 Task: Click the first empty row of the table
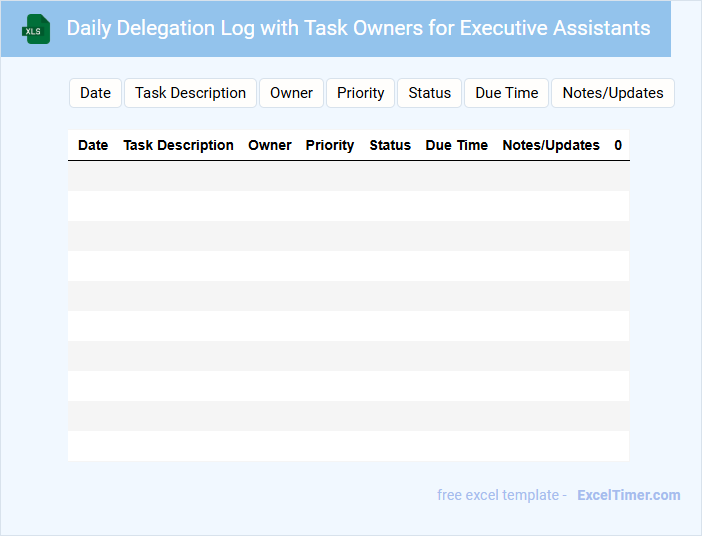click(348, 176)
